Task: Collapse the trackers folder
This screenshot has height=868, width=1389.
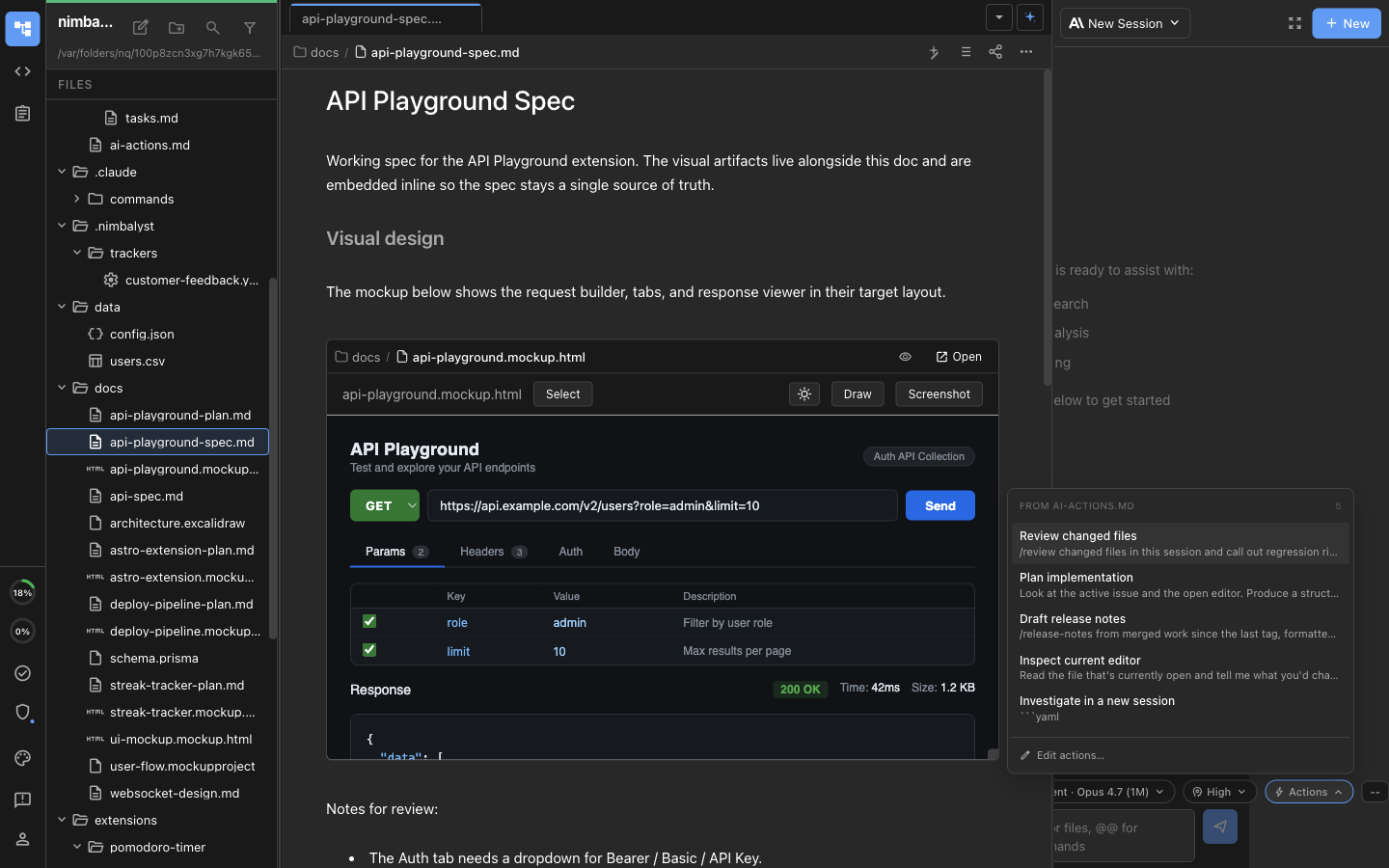Action: coord(77,253)
